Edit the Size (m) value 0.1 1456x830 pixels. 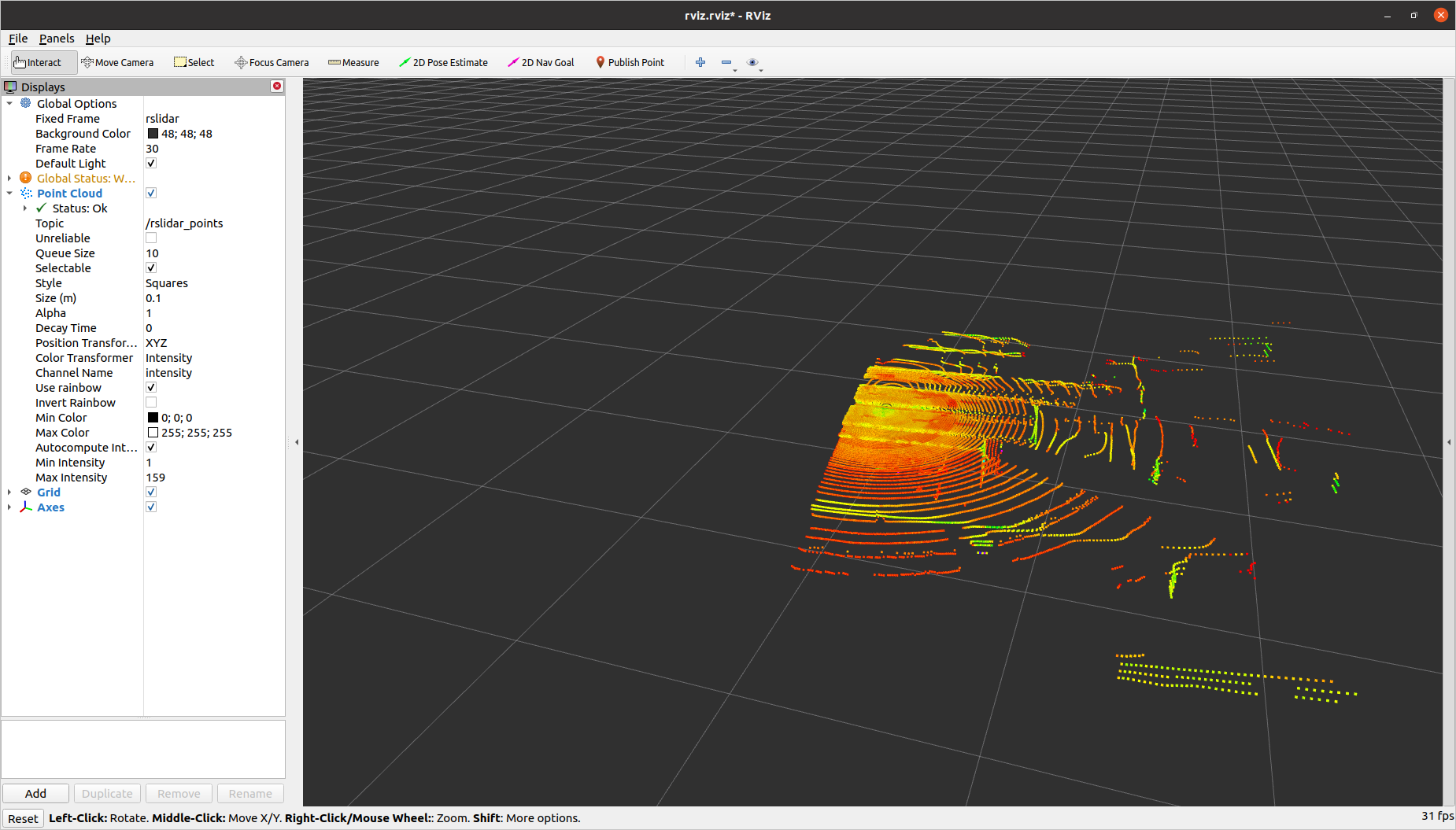pyautogui.click(x=213, y=297)
